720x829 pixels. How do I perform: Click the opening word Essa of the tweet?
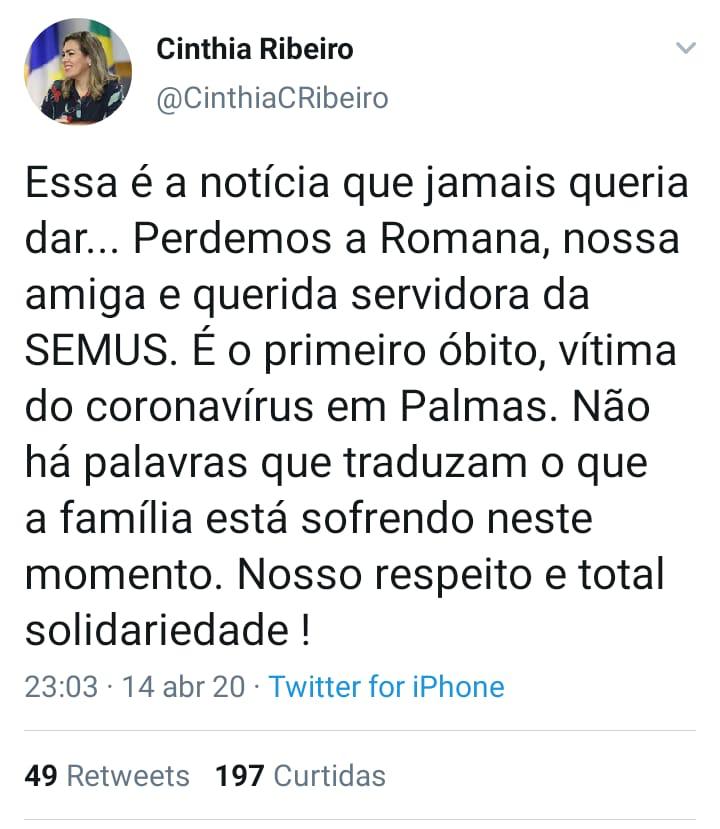click(x=71, y=185)
